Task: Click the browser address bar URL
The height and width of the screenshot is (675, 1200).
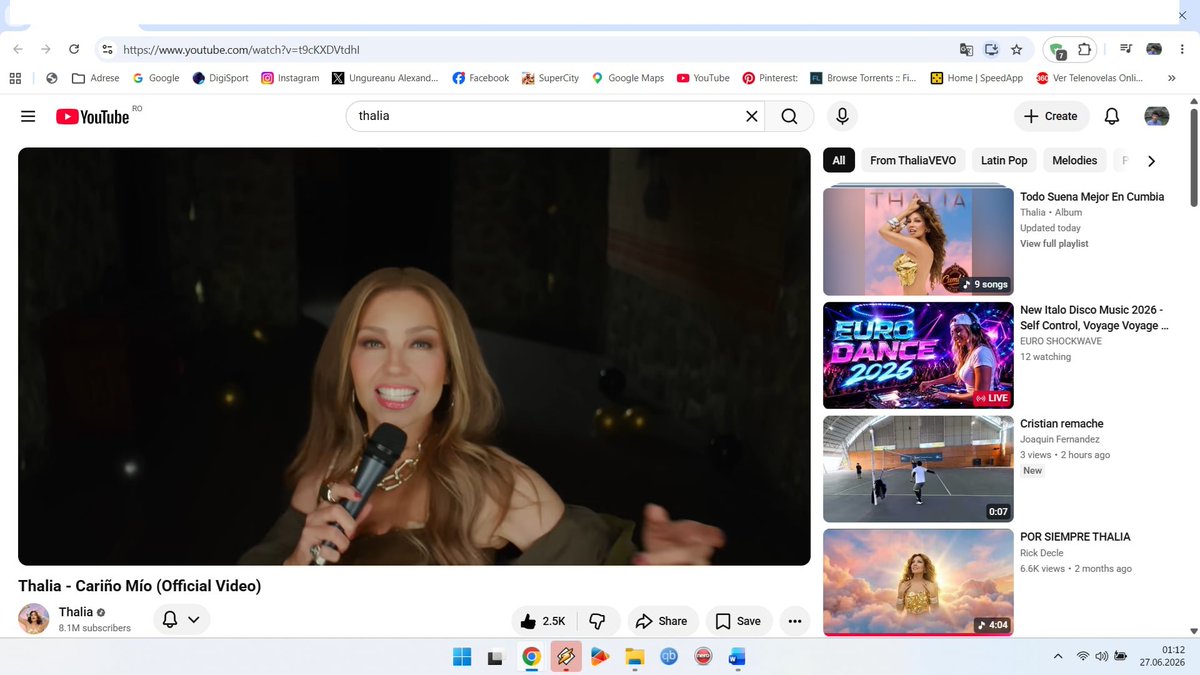Action: pyautogui.click(x=241, y=49)
